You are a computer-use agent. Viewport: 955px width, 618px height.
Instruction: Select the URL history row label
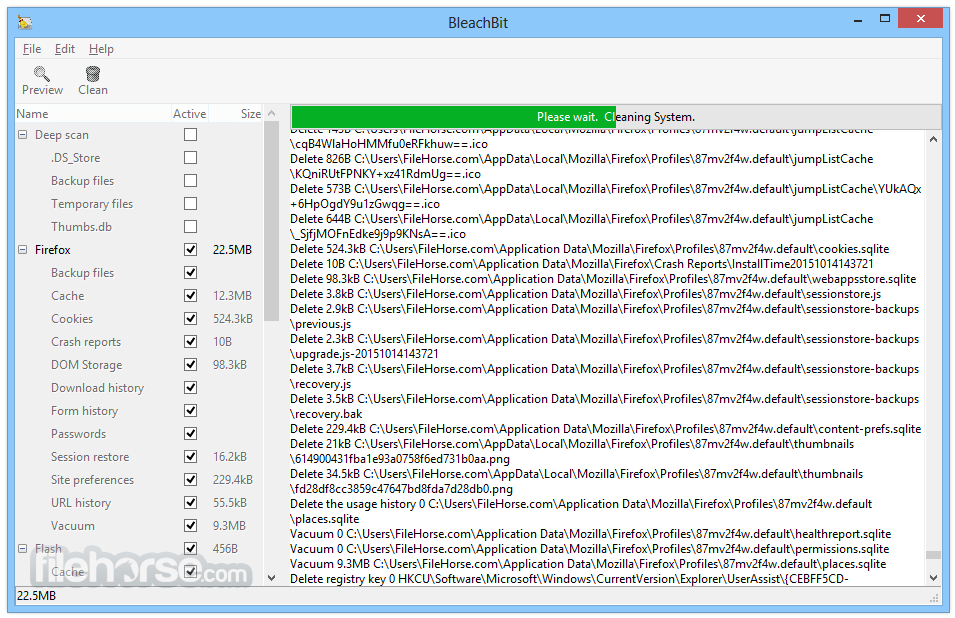(81, 503)
